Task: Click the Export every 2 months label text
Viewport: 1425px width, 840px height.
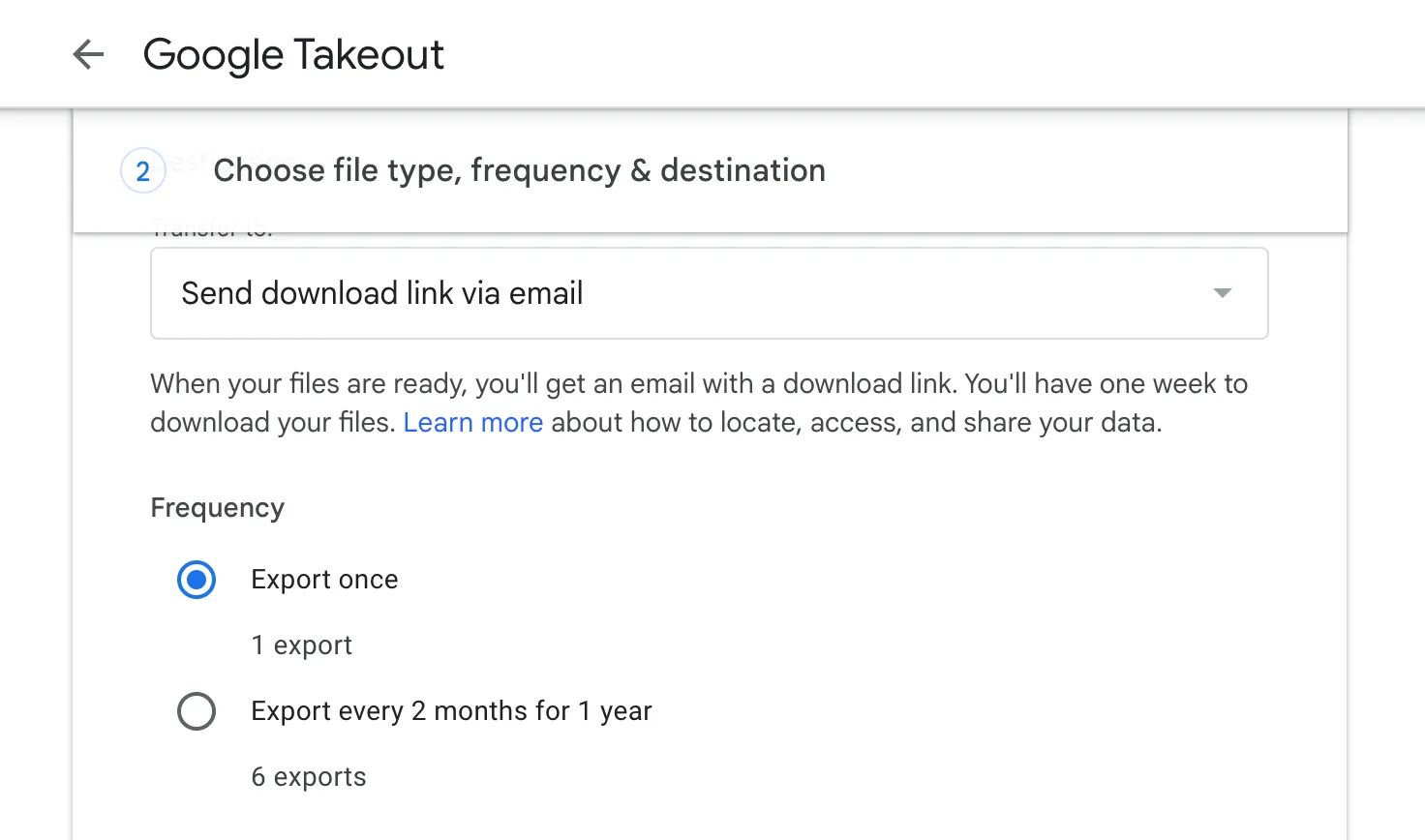Action: coord(451,711)
